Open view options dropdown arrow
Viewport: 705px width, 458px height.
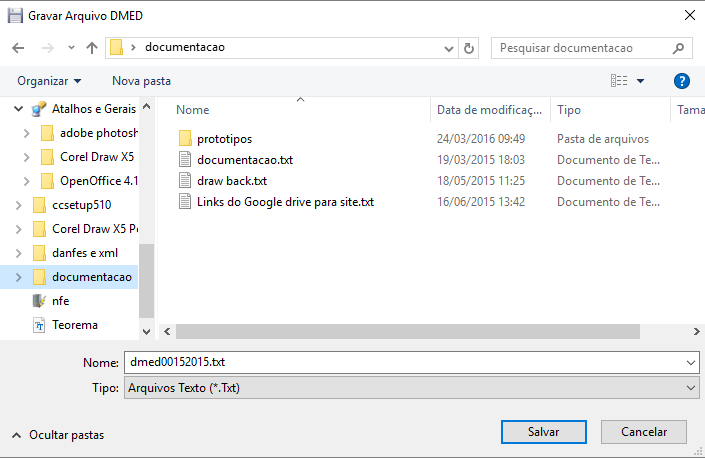tap(640, 81)
